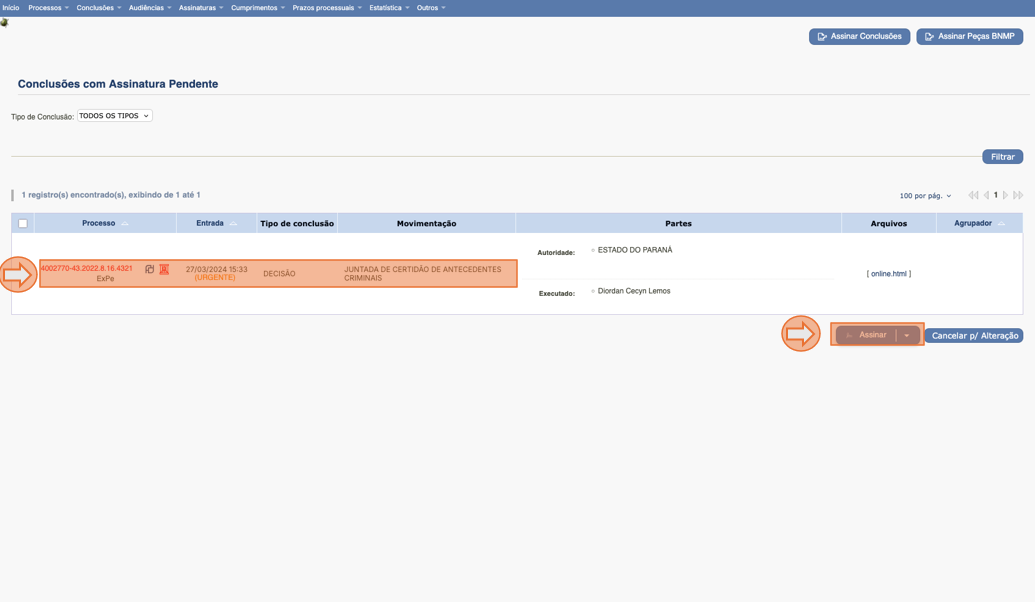
Task: Sort the table by Entrada column
Action: pyautogui.click(x=233, y=224)
